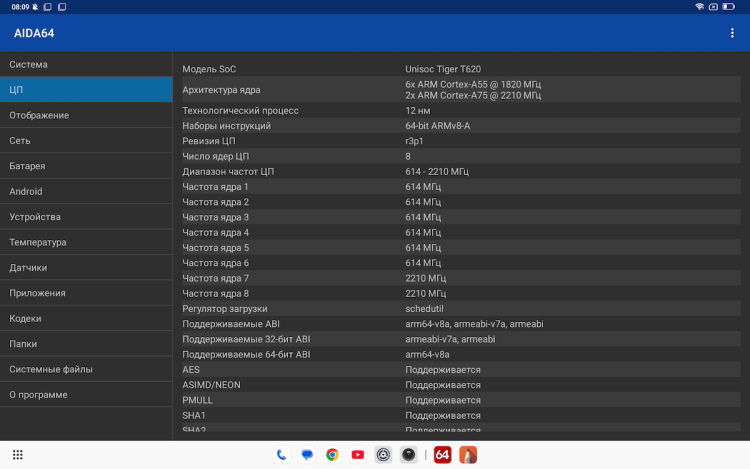This screenshot has height=469, width=750.
Task: Open the Система section
Action: coord(86,64)
